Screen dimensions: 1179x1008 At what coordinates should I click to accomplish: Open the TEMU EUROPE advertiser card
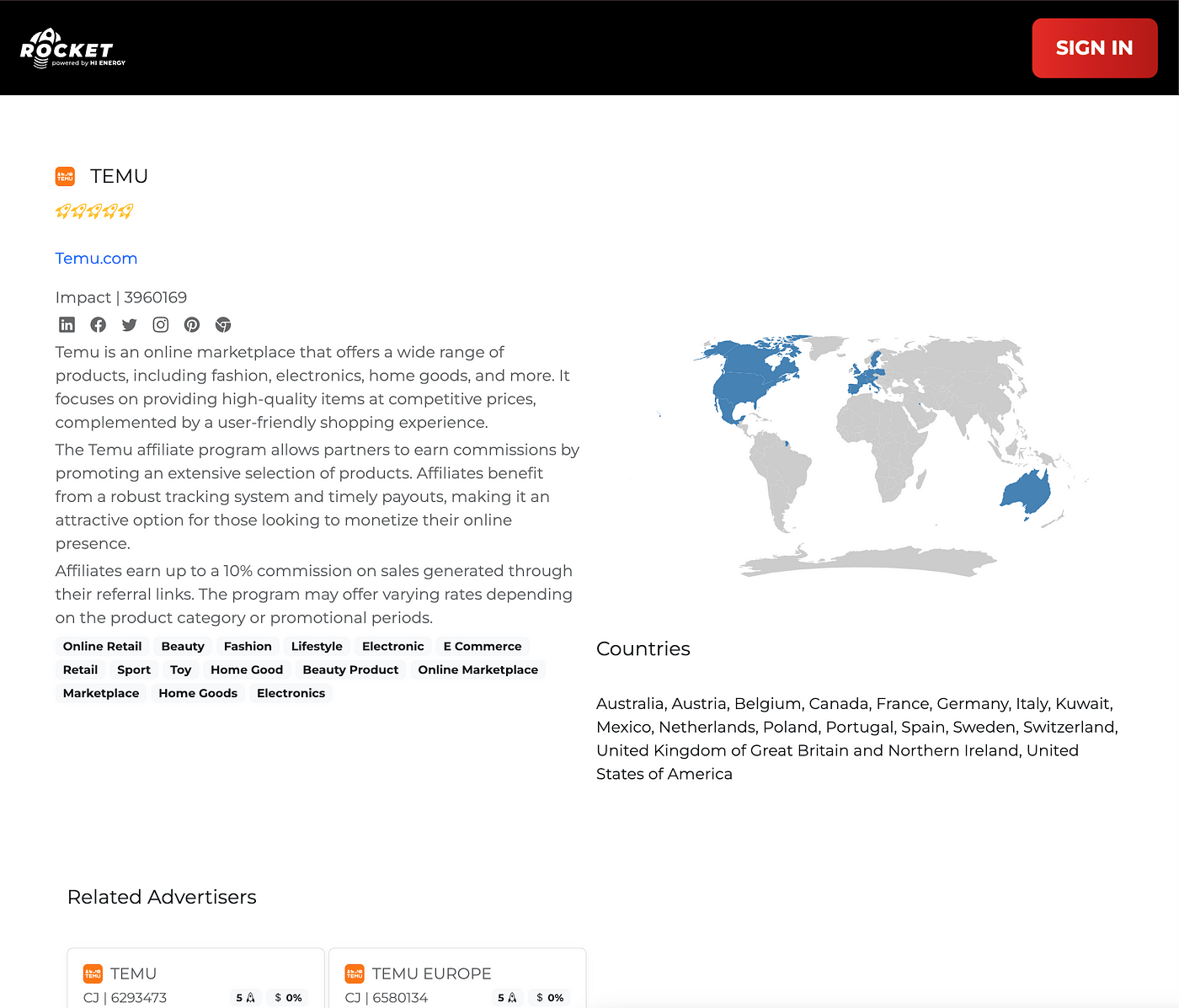(457, 979)
